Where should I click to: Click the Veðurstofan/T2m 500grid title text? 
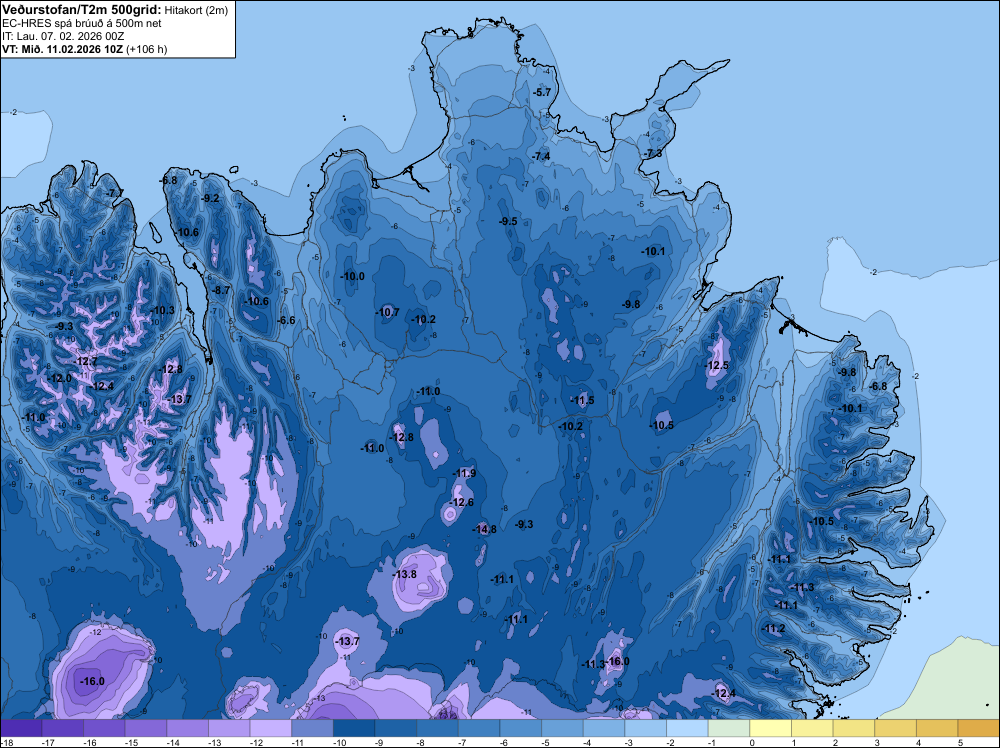click(x=81, y=10)
